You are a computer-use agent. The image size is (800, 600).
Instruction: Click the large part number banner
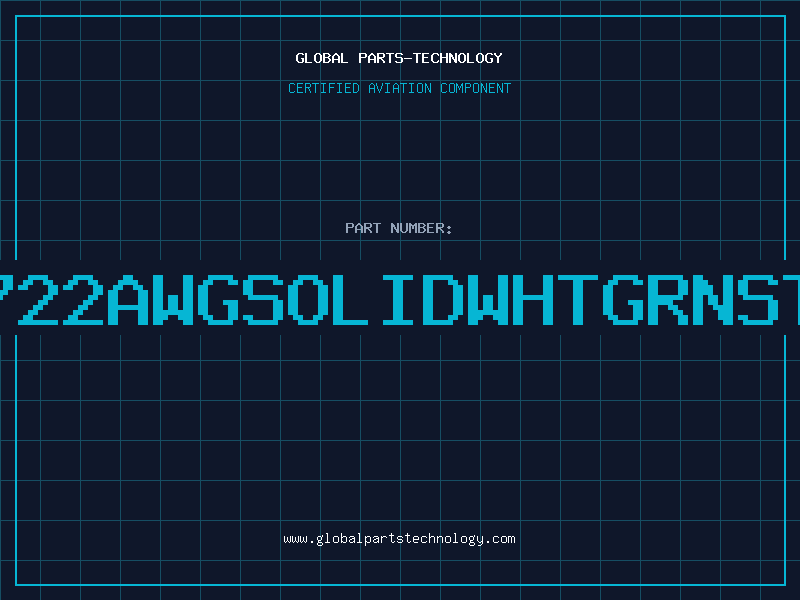(400, 298)
